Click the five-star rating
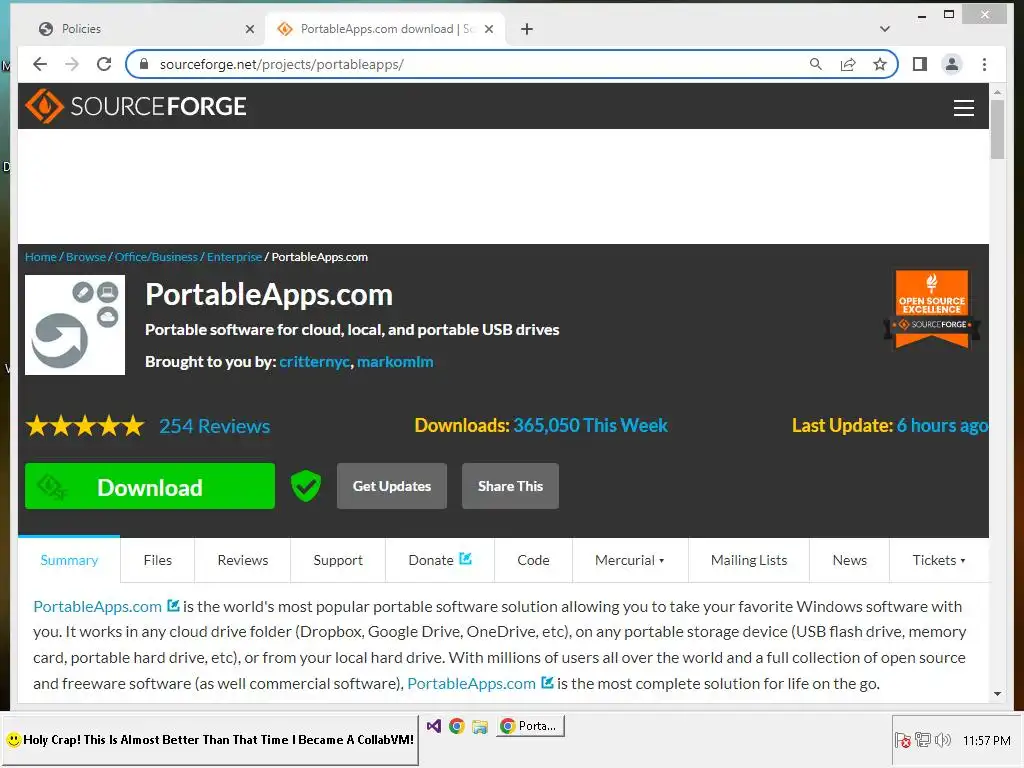1024x768 pixels. [85, 426]
